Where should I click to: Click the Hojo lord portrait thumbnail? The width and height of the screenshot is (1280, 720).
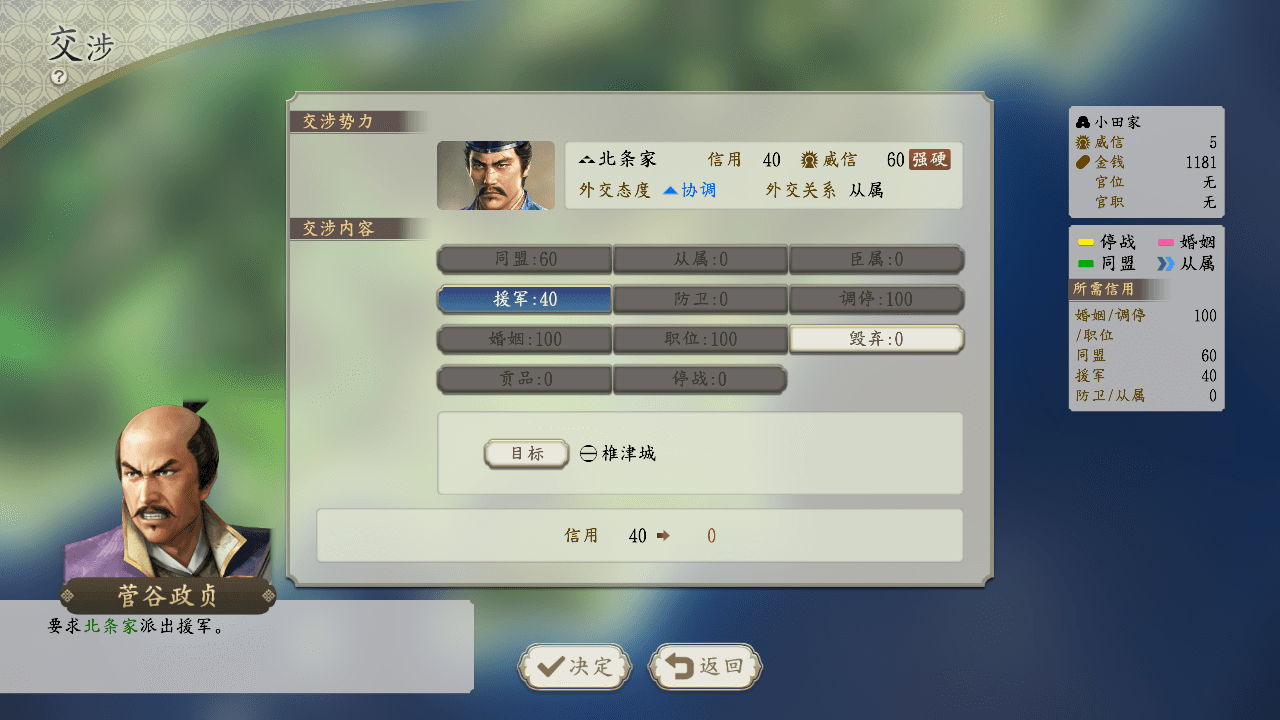pos(496,175)
